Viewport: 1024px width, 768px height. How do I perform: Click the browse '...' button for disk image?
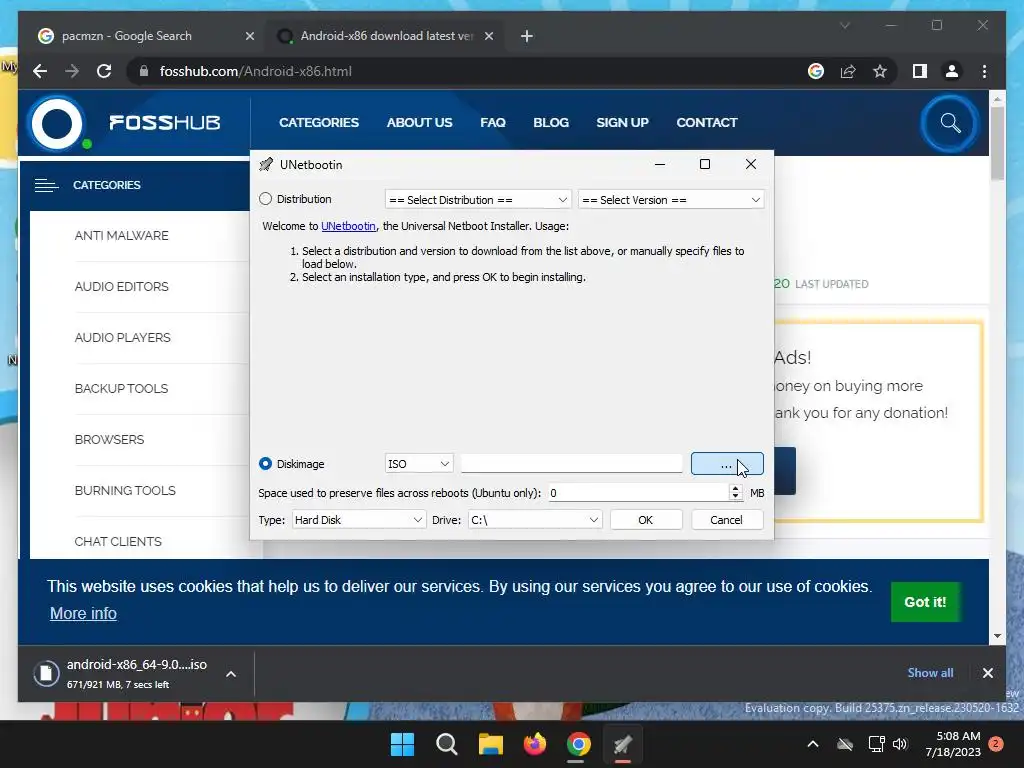(727, 464)
